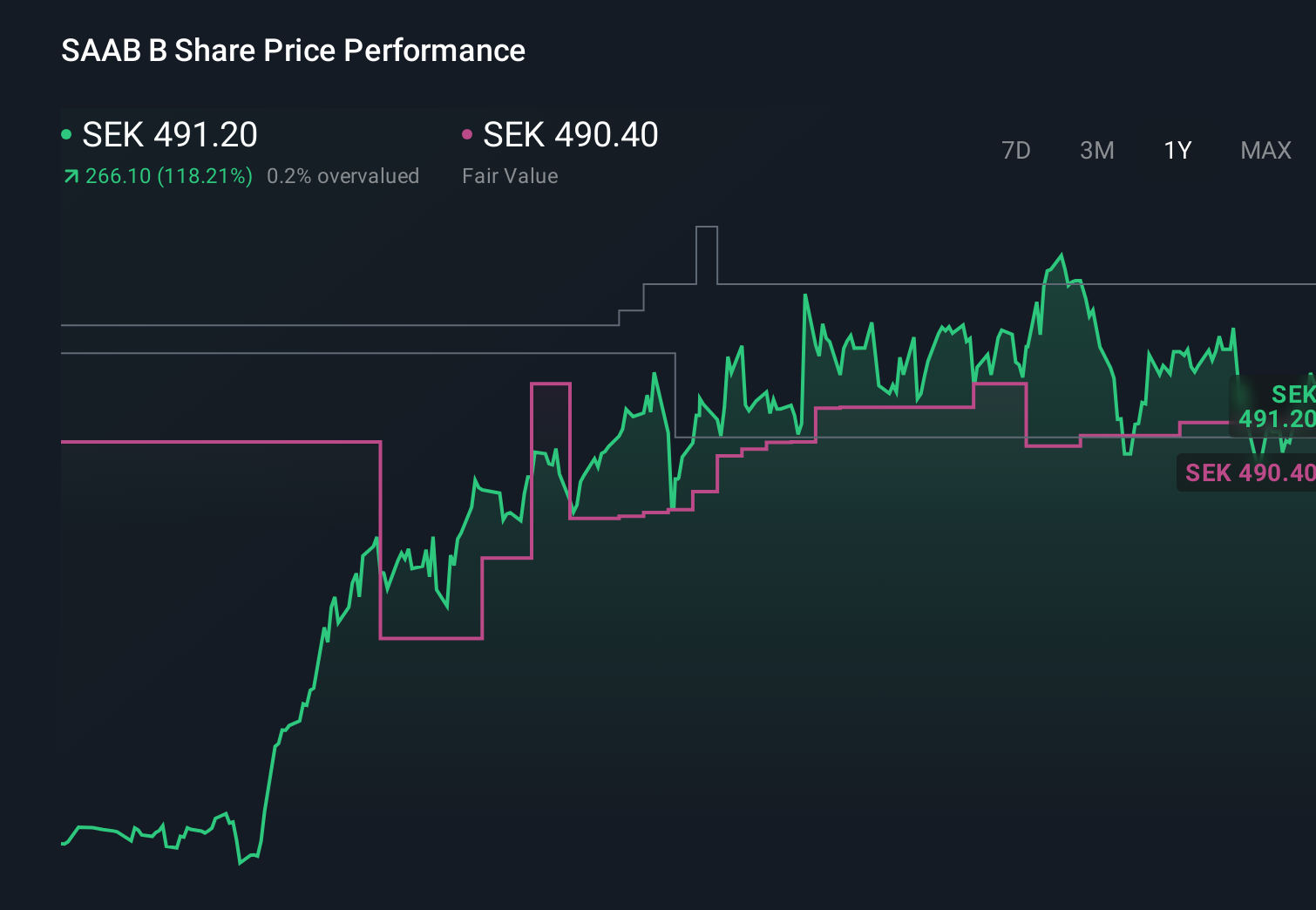Click the SAAB B Share Price Performance title
Image resolution: width=1316 pixels, height=910 pixels.
click(x=293, y=51)
